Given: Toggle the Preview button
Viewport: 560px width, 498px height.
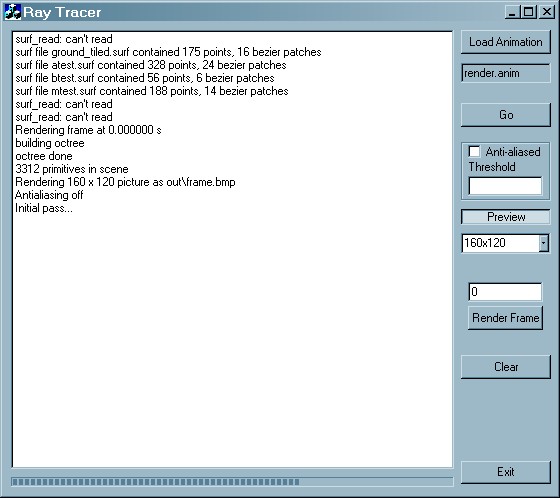Looking at the screenshot, I should click(505, 217).
